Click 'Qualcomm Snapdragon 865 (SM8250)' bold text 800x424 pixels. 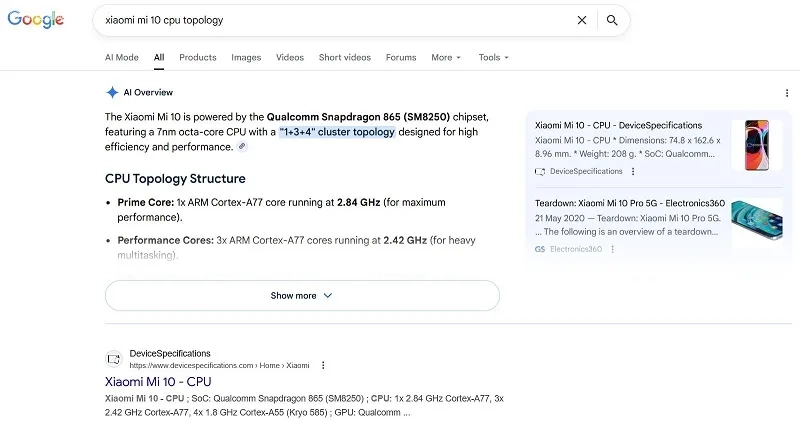(358, 117)
